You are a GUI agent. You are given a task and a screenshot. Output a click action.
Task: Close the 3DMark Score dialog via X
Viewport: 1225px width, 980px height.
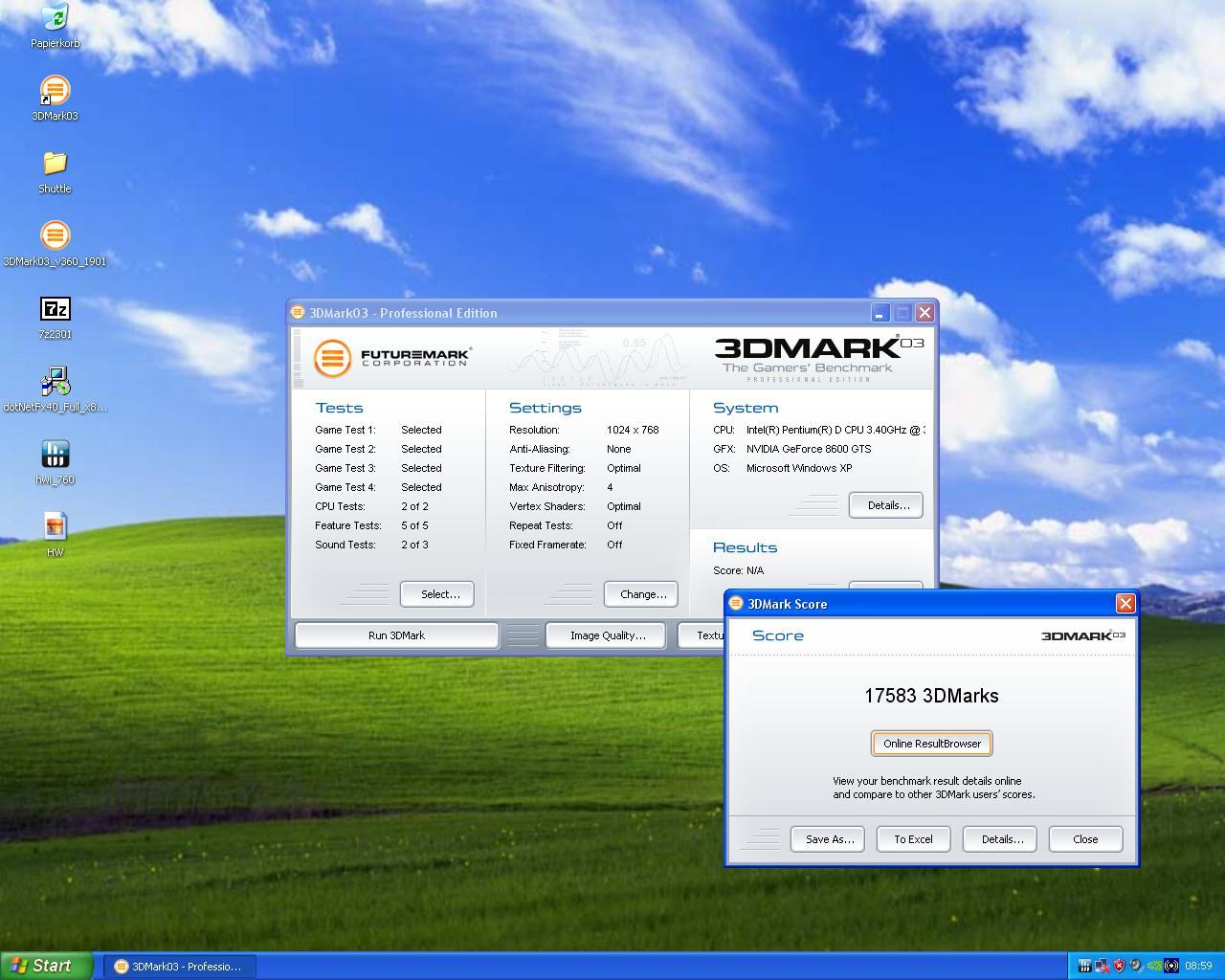point(1125,603)
